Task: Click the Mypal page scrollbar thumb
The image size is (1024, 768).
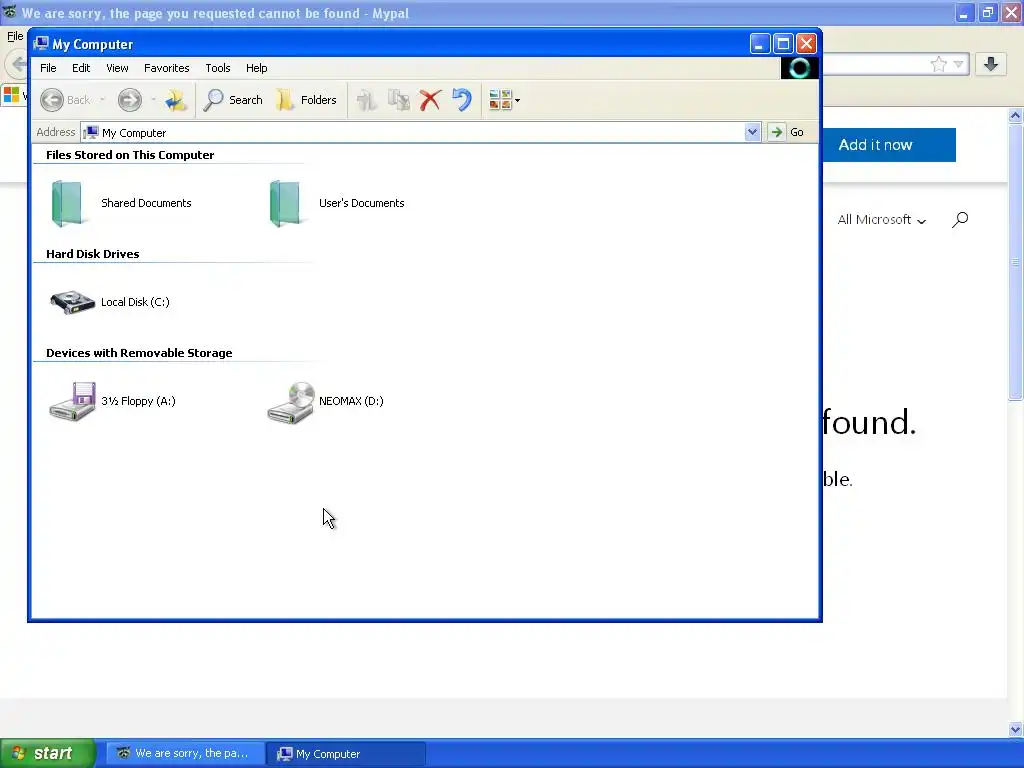Action: click(x=1015, y=262)
